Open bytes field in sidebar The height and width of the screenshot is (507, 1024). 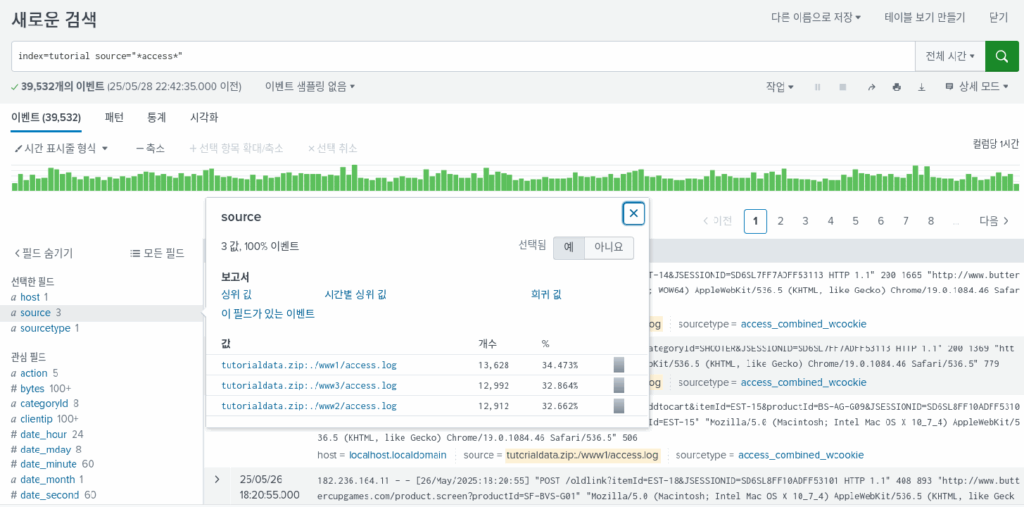(32, 389)
